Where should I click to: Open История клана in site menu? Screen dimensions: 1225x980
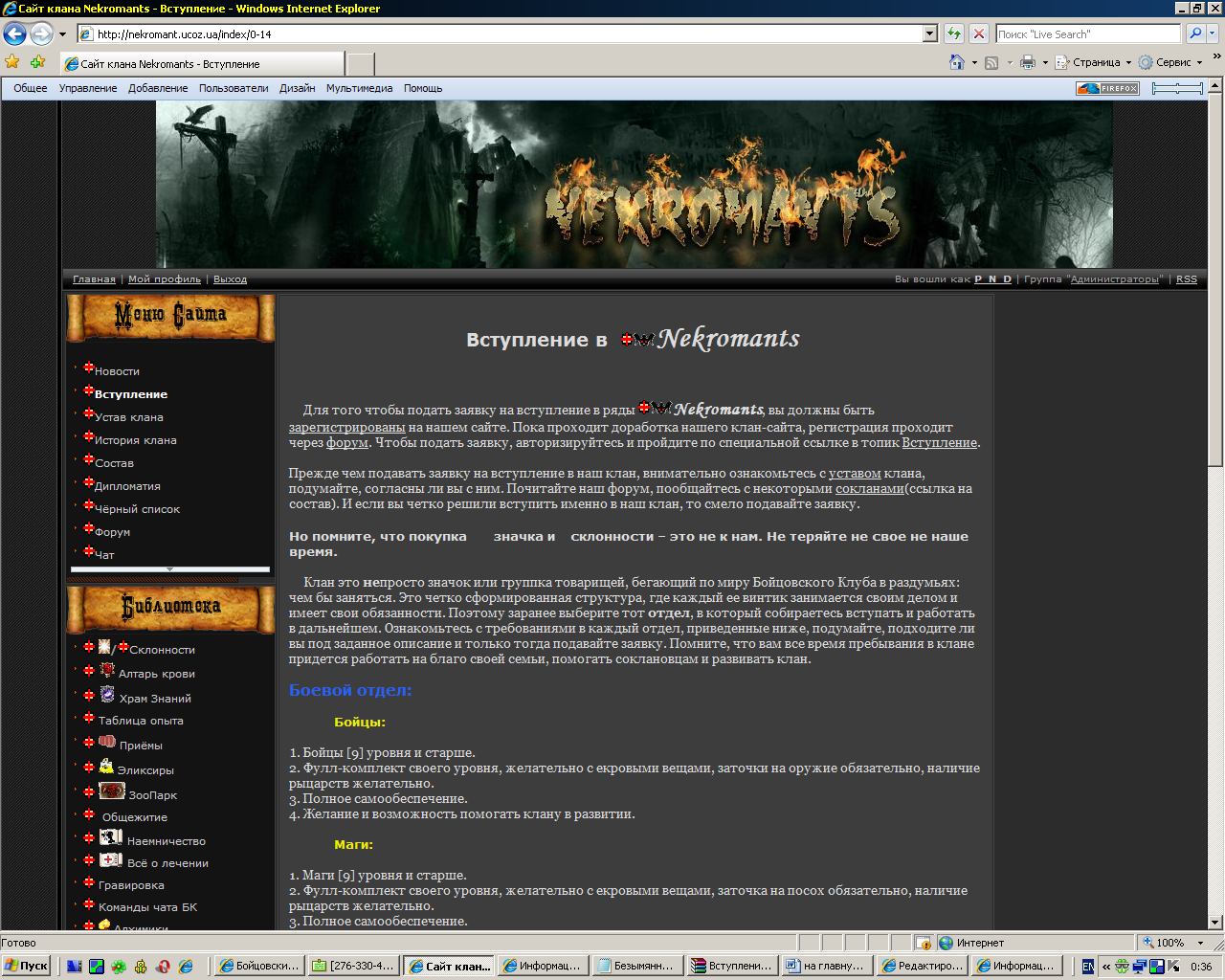coord(135,440)
